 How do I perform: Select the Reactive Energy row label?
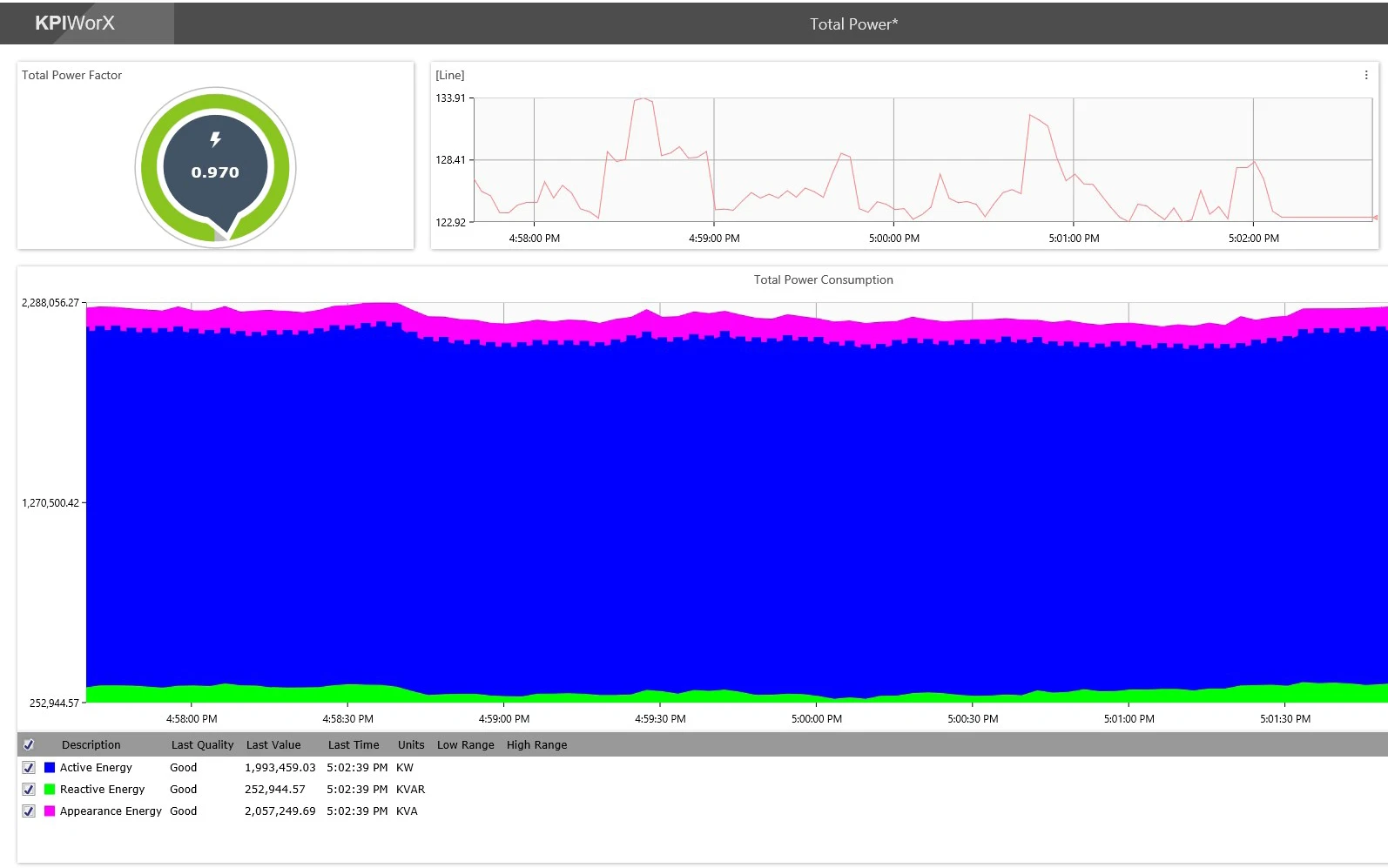(x=102, y=789)
